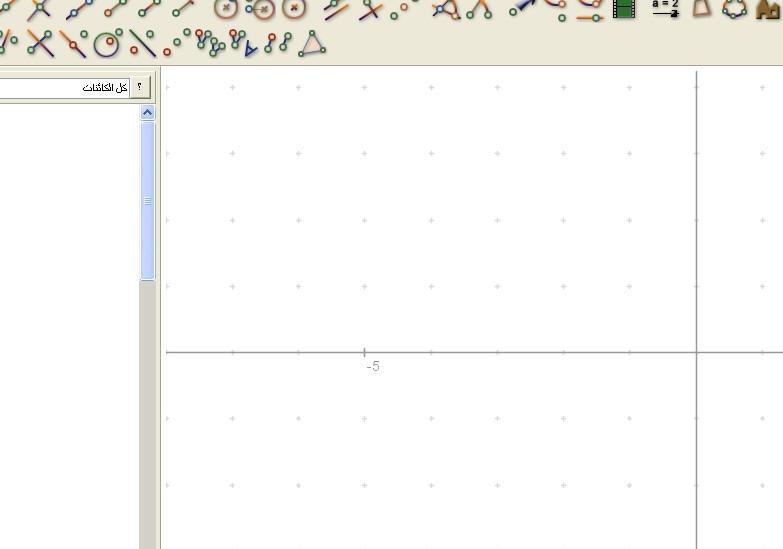Click the -5 label on the horizontal axis
Viewport: 783px width, 549px height.
(373, 366)
